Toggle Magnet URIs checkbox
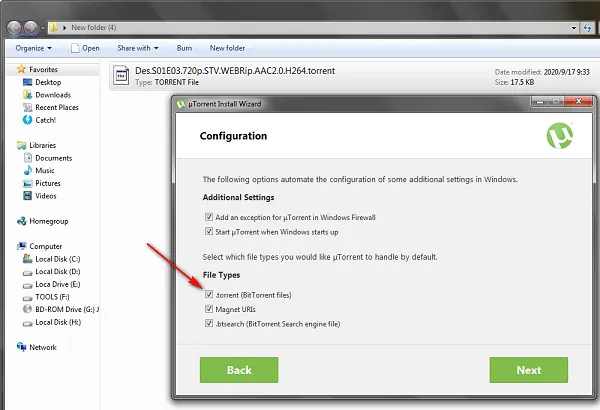The height and width of the screenshot is (410, 600). pyautogui.click(x=209, y=309)
